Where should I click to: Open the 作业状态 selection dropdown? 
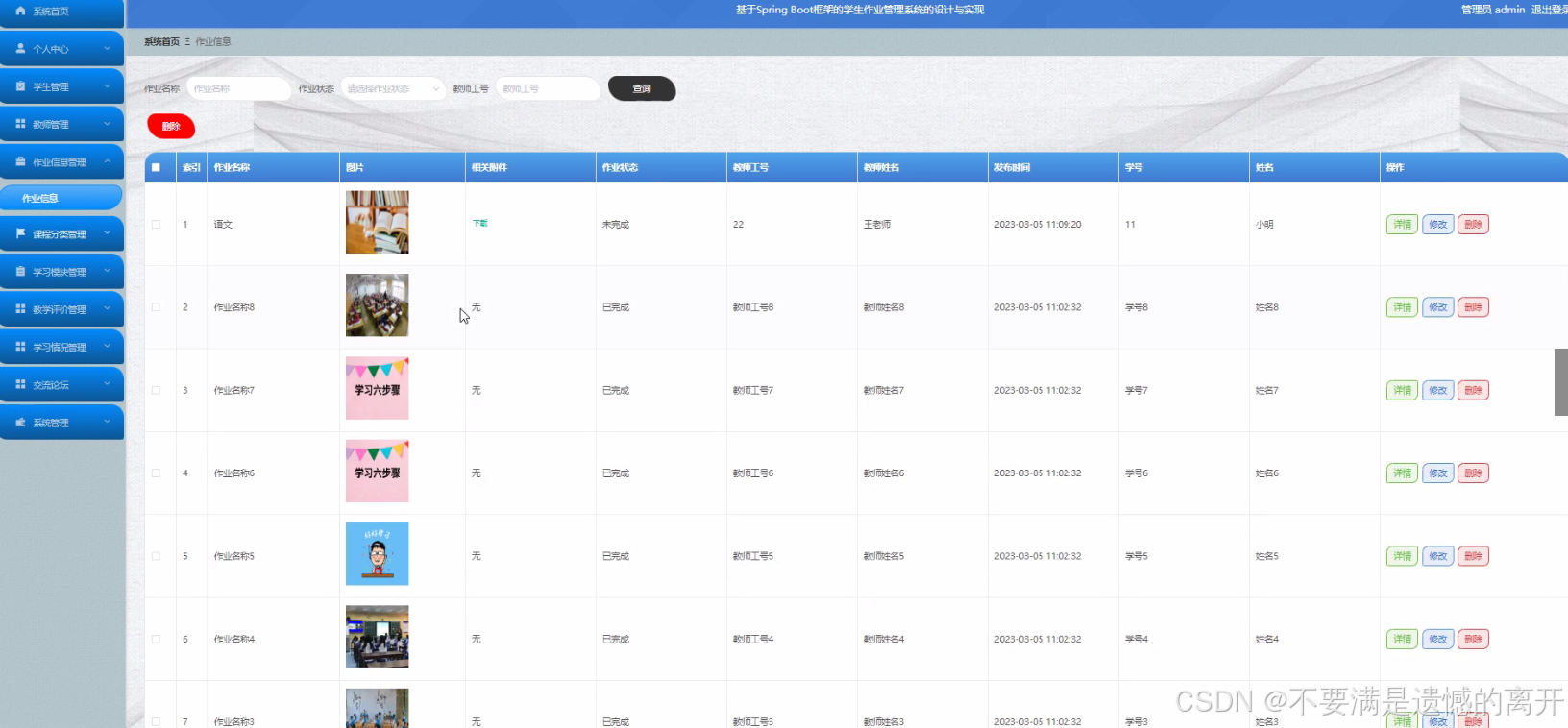(x=393, y=88)
